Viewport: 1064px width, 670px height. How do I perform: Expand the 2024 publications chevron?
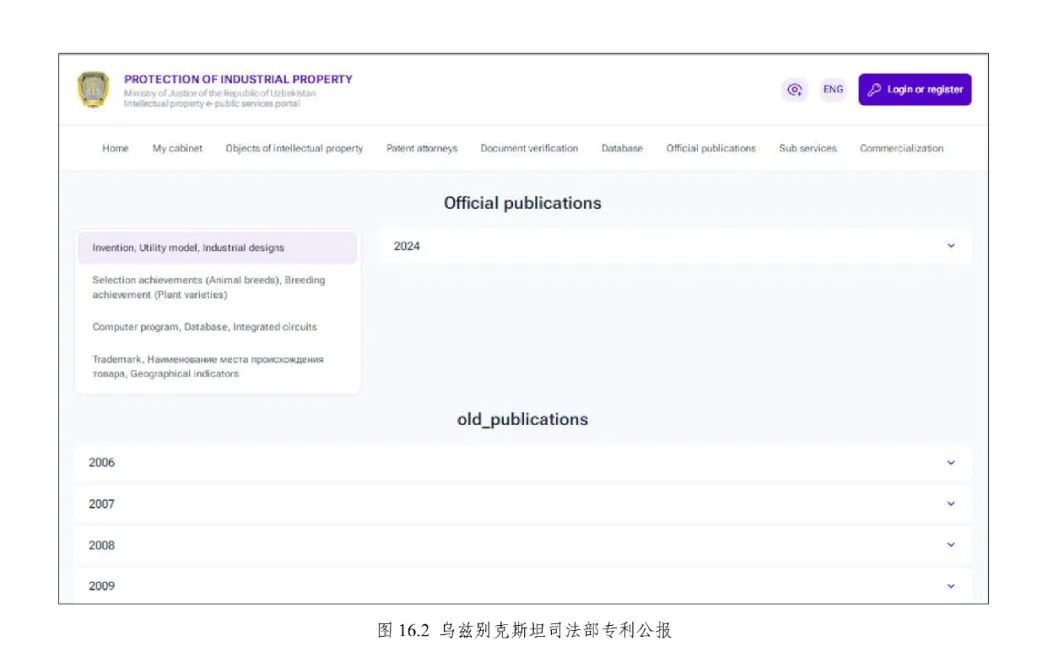[950, 246]
